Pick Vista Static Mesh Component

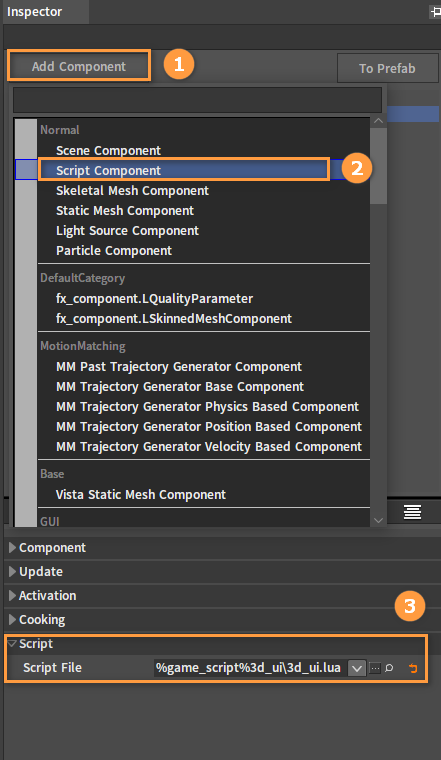pyautogui.click(x=141, y=494)
